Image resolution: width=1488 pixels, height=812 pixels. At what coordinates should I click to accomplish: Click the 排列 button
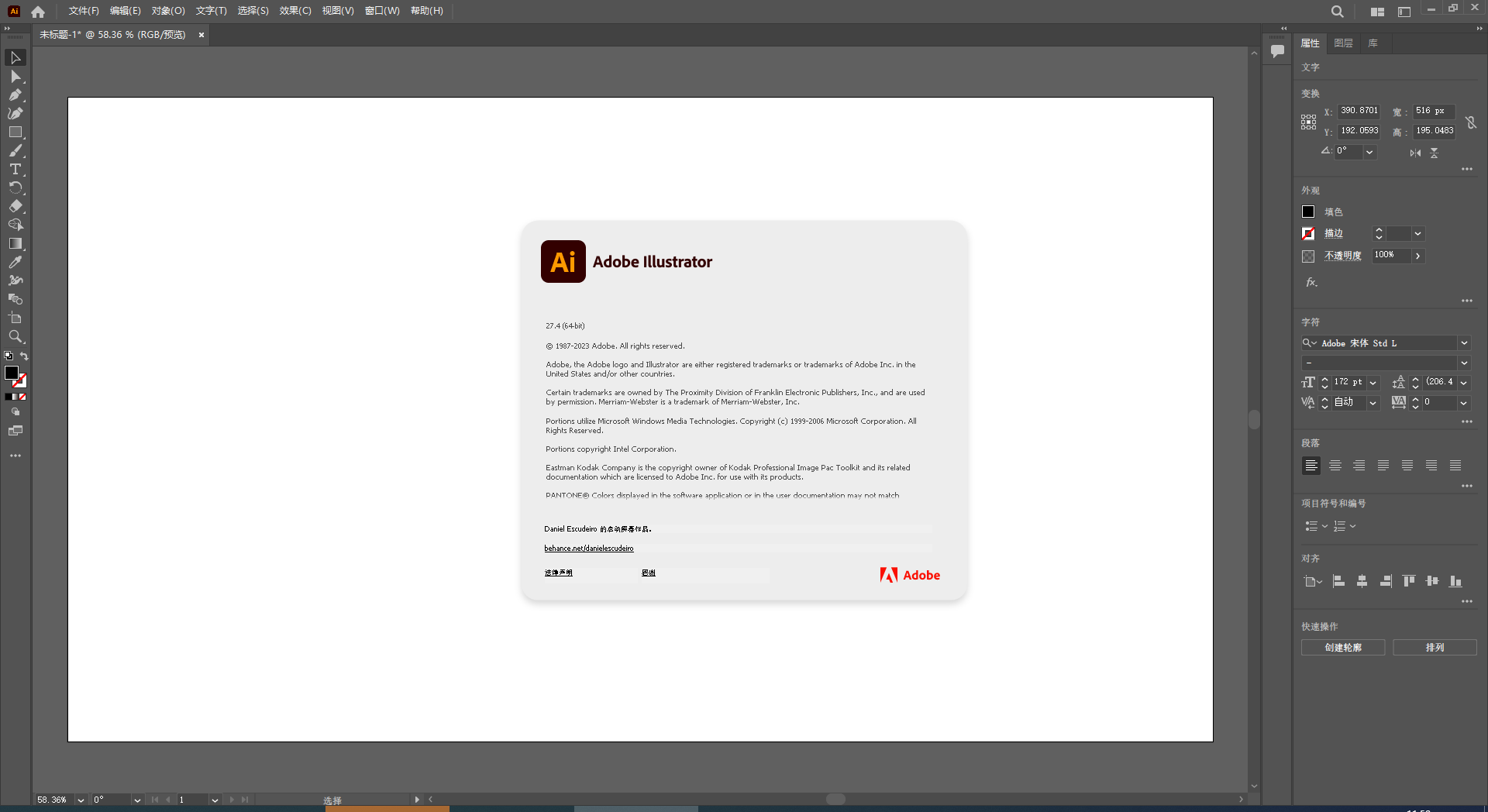pyautogui.click(x=1435, y=648)
